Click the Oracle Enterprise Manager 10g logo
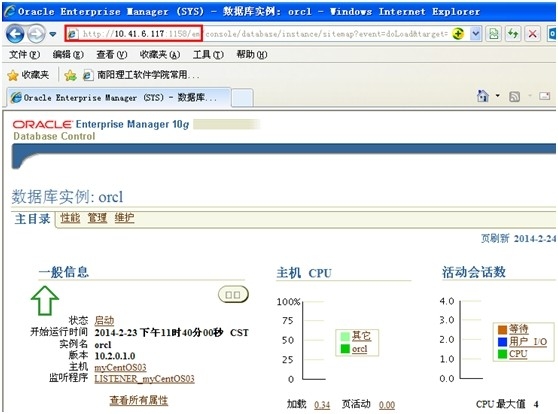 pos(101,124)
